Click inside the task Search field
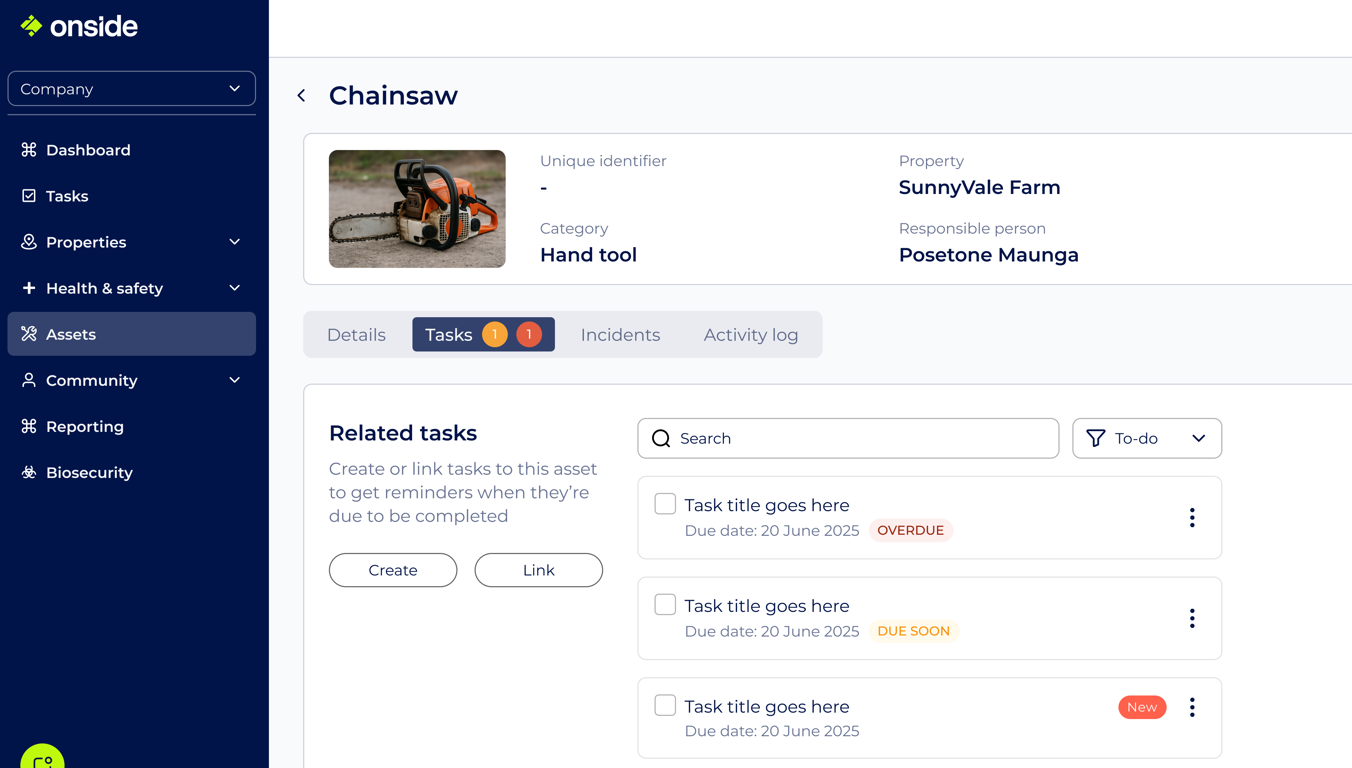 (848, 438)
